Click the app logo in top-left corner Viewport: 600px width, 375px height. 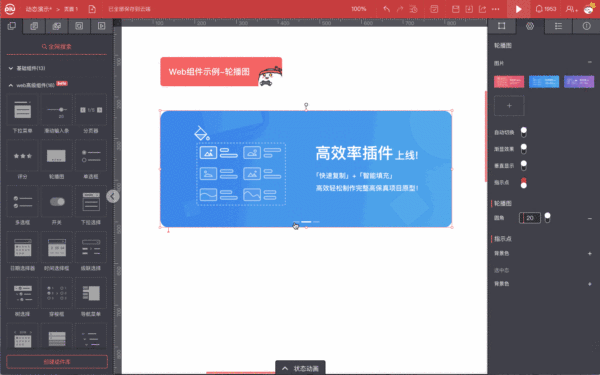tap(10, 9)
